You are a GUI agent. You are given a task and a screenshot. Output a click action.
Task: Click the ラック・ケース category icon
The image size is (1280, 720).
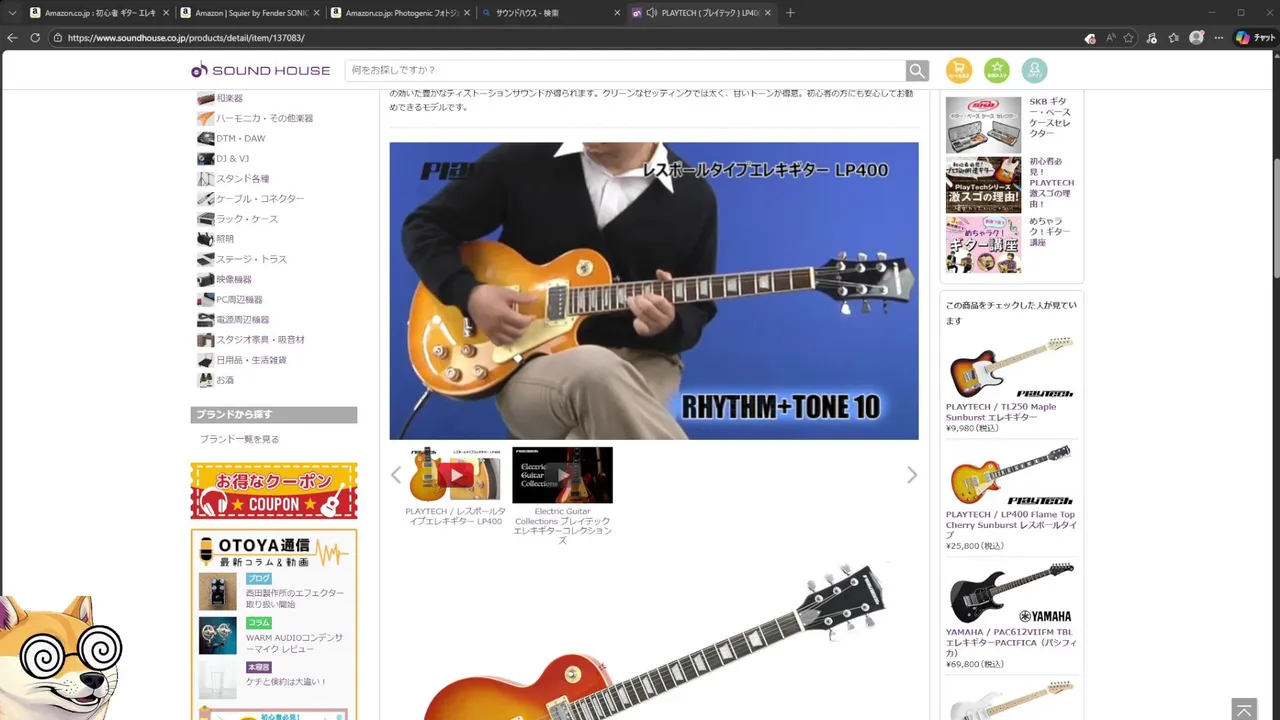(x=205, y=218)
